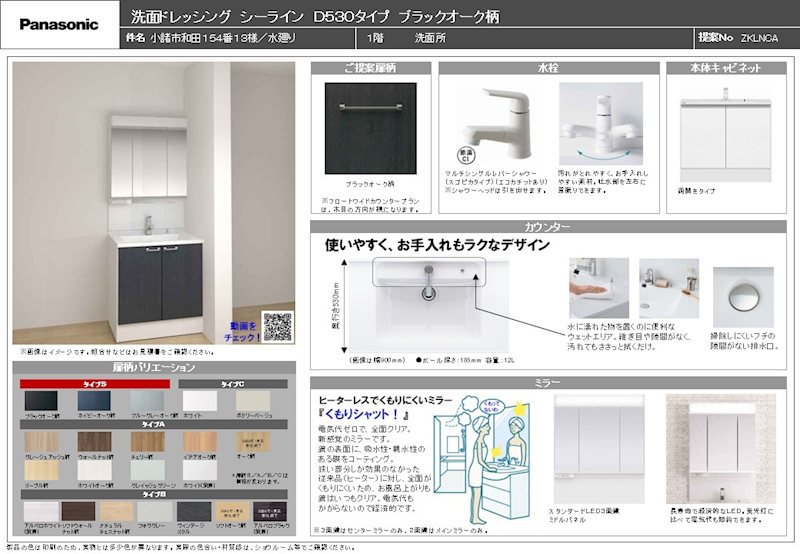Screen dimensions: 800x554
Task: Click the title 洗面ドレッシング シーライン D530タイプ
Action: click(x=260, y=17)
